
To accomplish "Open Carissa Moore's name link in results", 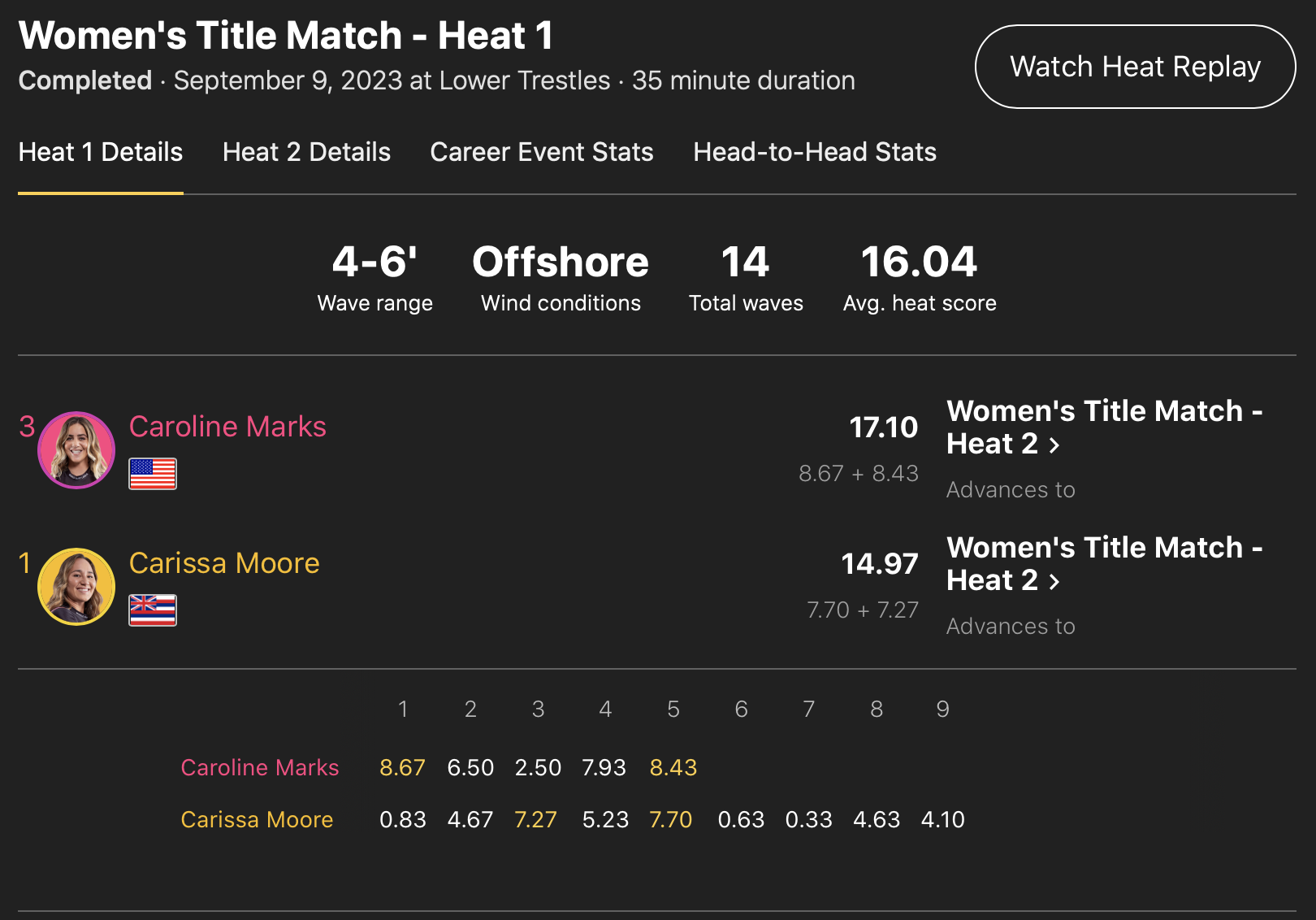I will click(x=224, y=563).
